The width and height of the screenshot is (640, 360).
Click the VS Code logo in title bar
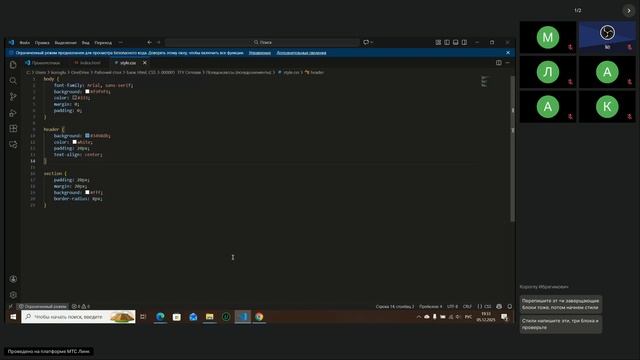[x=11, y=42]
